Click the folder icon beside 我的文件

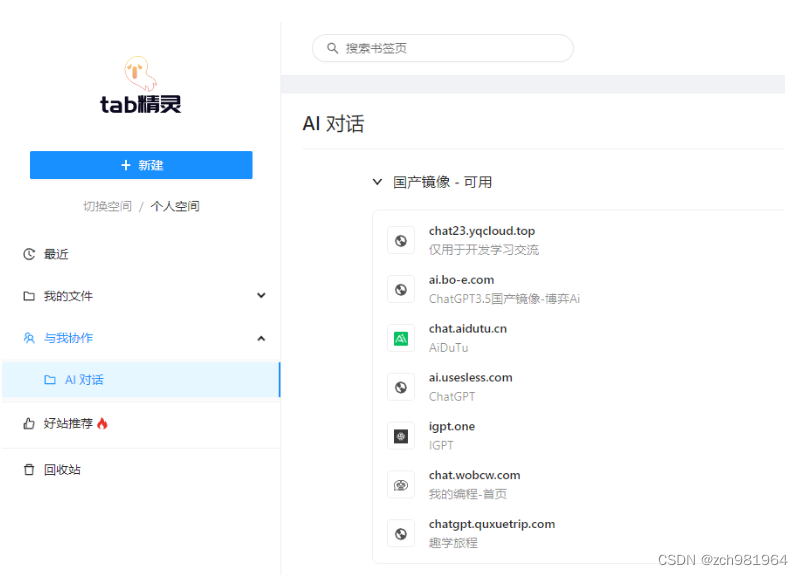click(x=29, y=296)
